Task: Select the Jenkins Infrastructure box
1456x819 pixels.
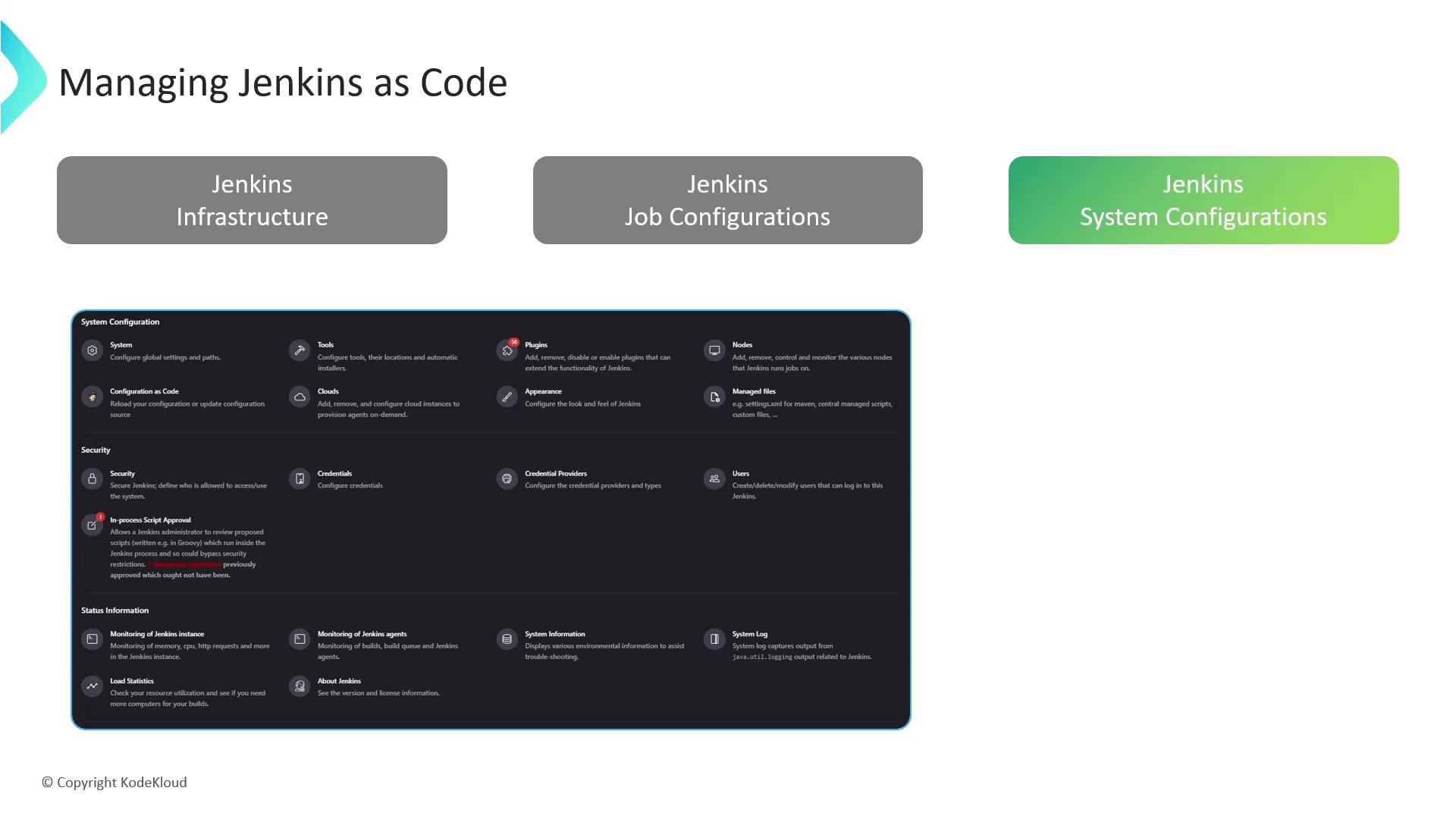Action: (x=252, y=200)
